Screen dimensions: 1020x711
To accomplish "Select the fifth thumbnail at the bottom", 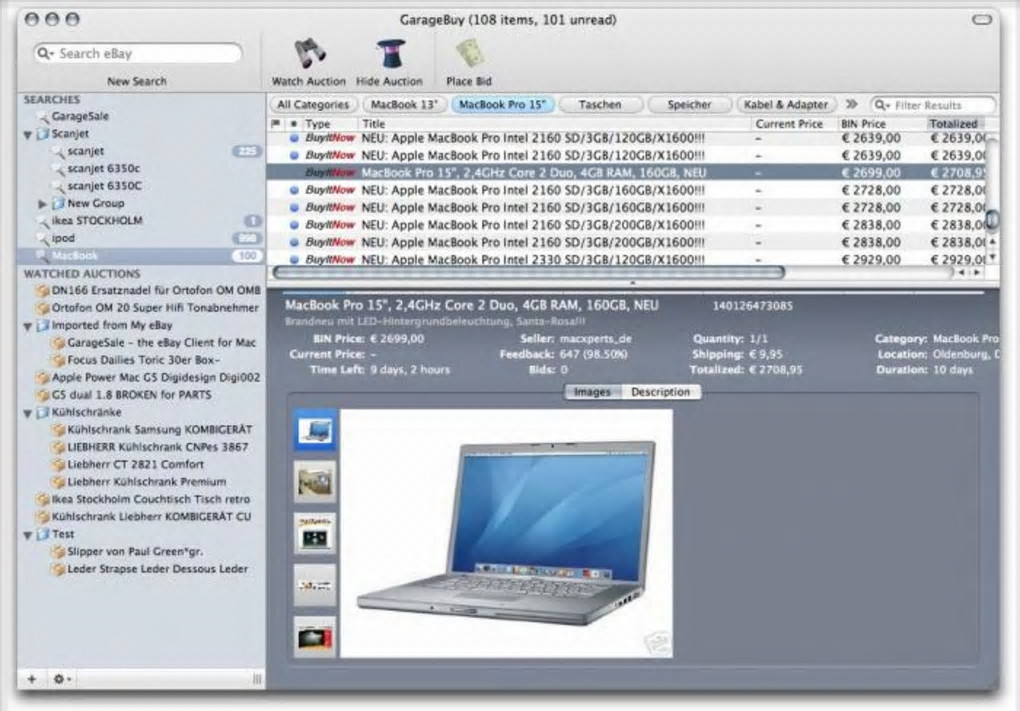I will click(x=315, y=637).
